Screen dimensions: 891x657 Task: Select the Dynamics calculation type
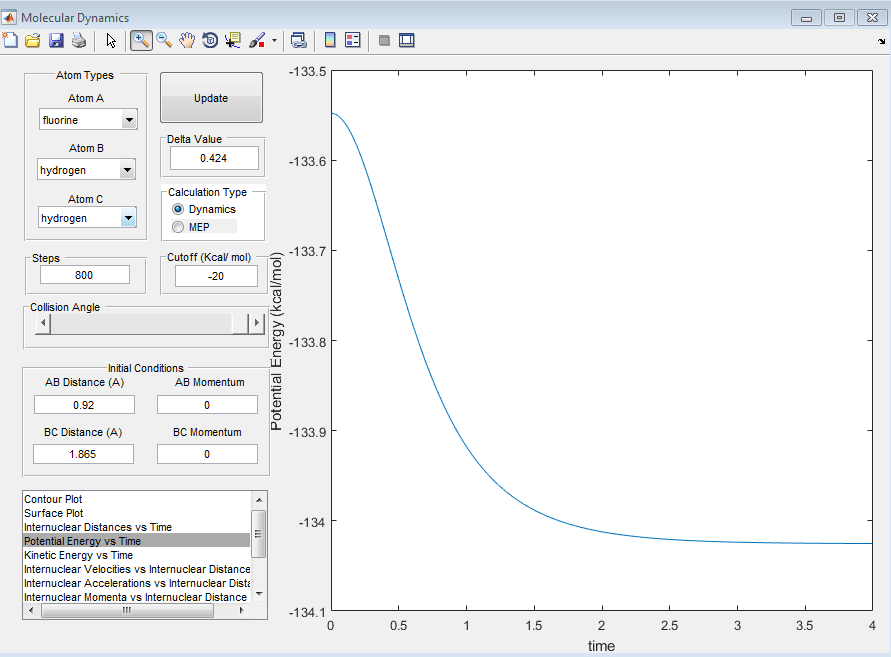(x=179, y=209)
